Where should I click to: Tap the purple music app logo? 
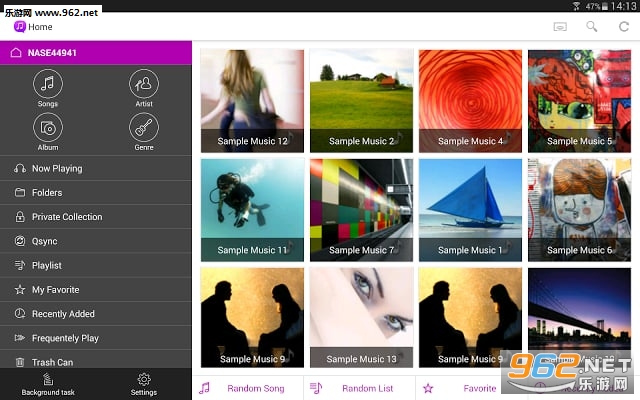coord(19,27)
